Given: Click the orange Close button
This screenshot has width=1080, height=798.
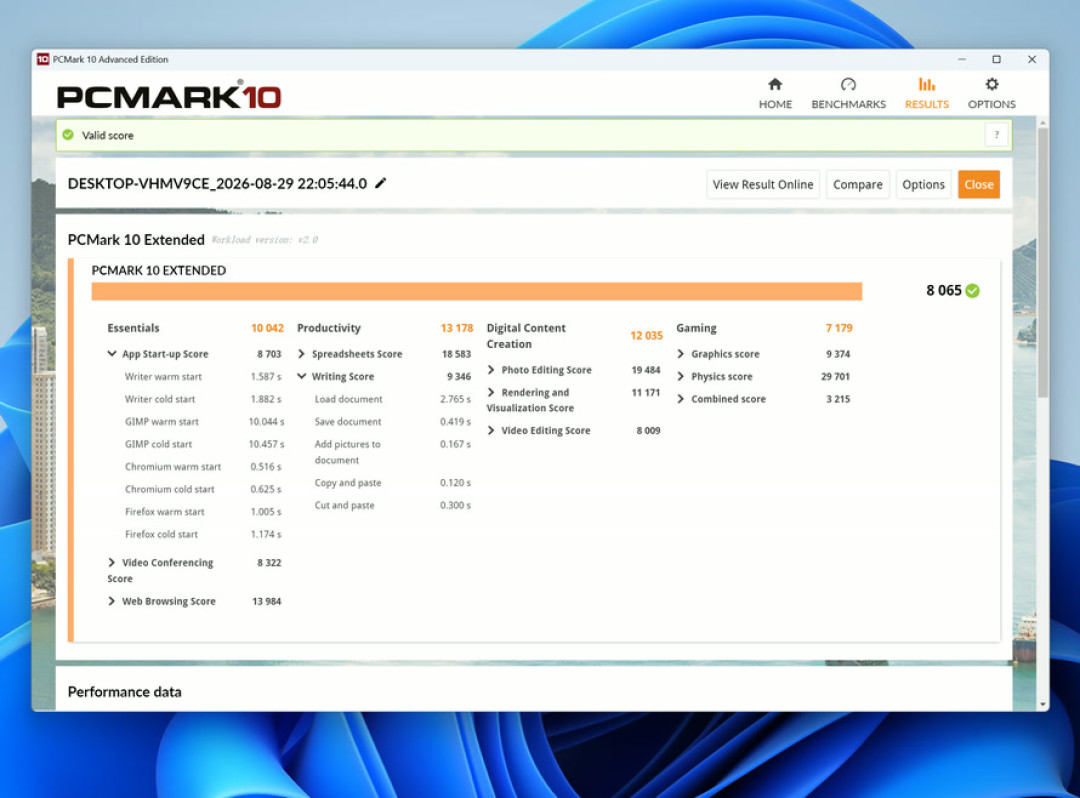Looking at the screenshot, I should [x=979, y=185].
